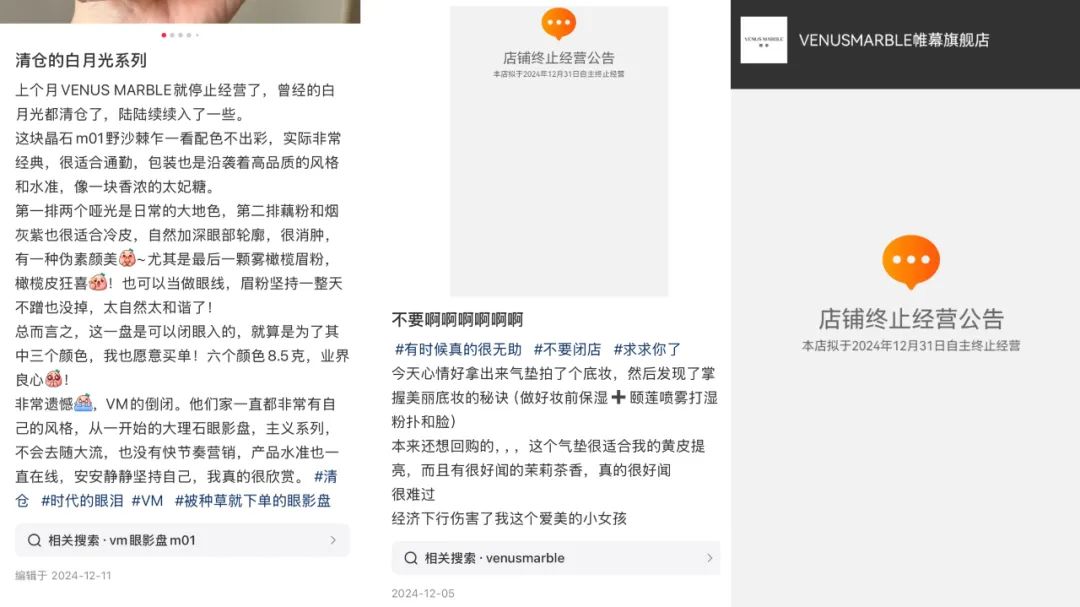
Task: Open hashtag #VM
Action: [x=147, y=501]
